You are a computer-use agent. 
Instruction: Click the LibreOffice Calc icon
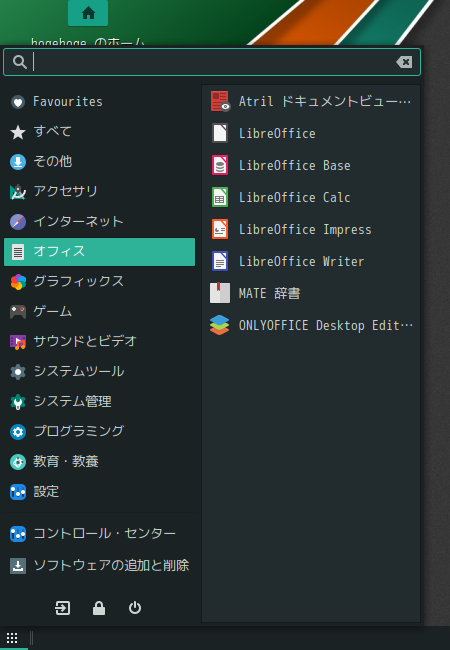220,197
